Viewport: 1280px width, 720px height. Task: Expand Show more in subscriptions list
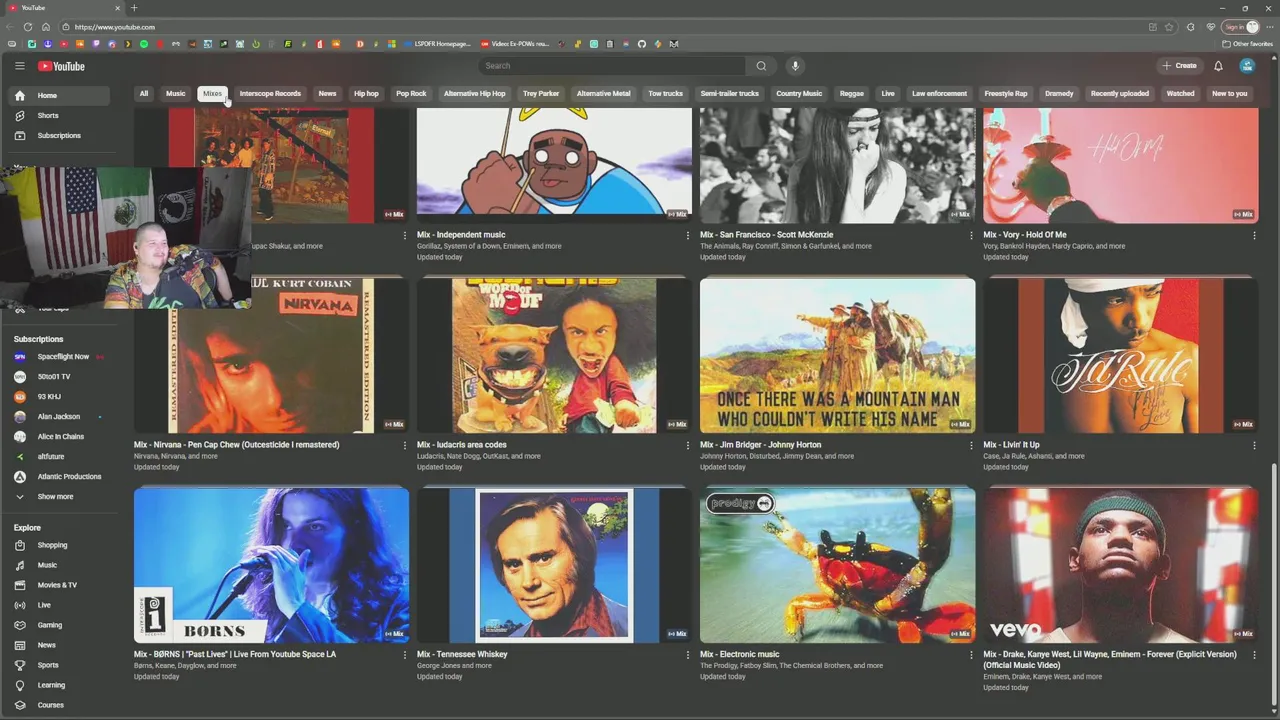(58, 496)
